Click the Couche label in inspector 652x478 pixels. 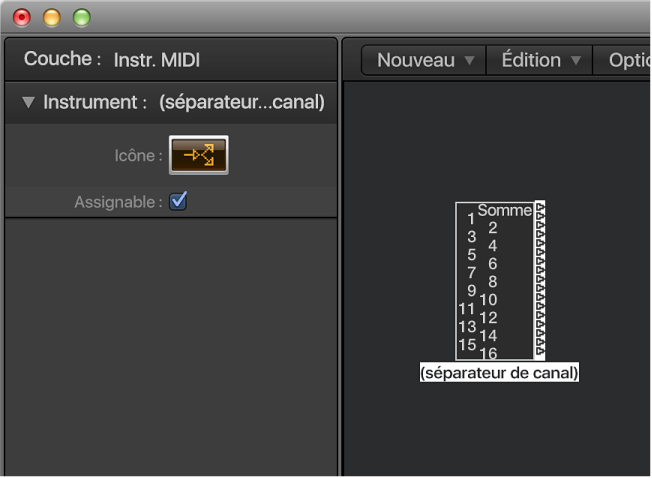tap(62, 60)
